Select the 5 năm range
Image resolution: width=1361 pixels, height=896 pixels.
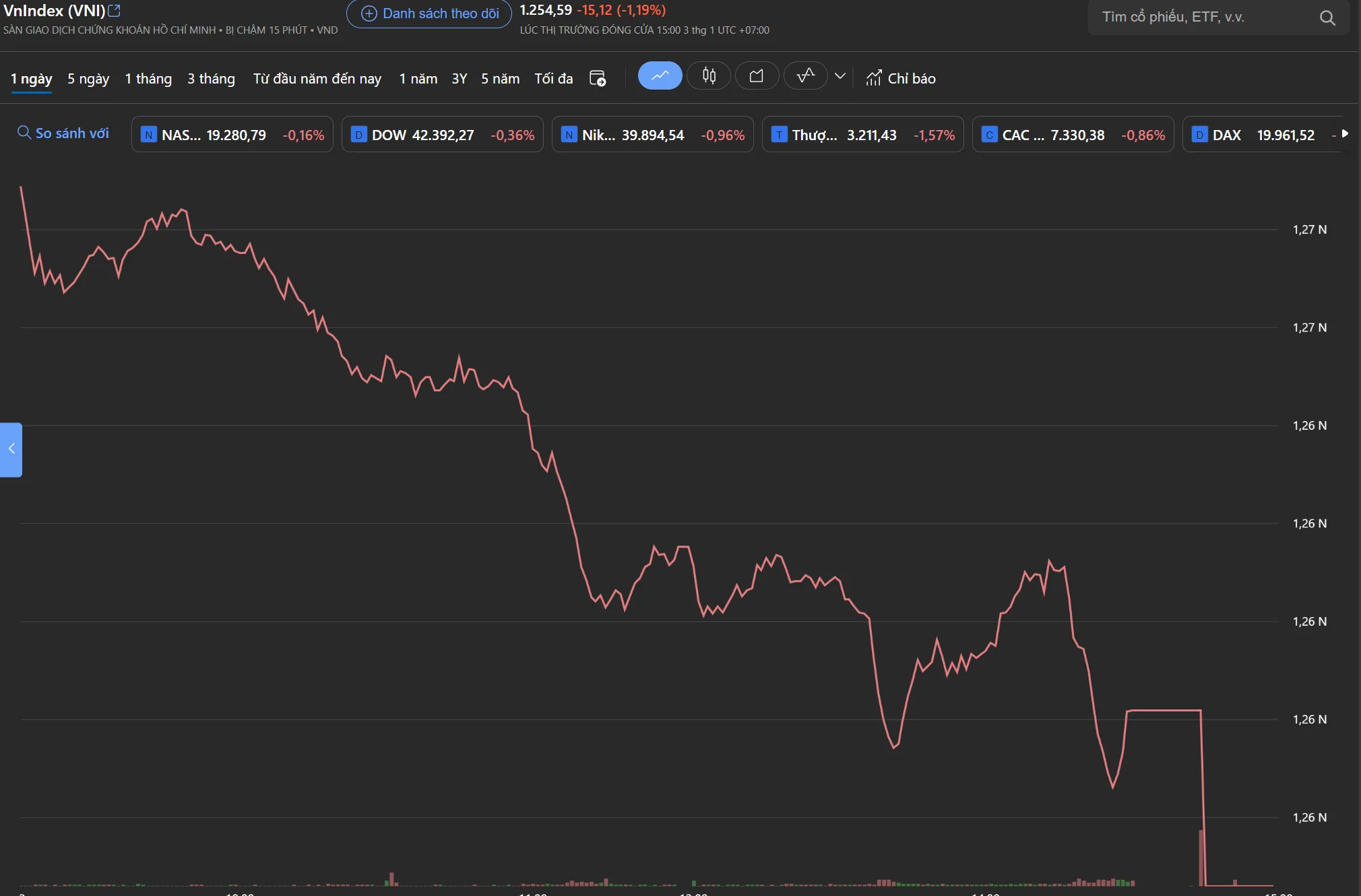[x=501, y=79]
